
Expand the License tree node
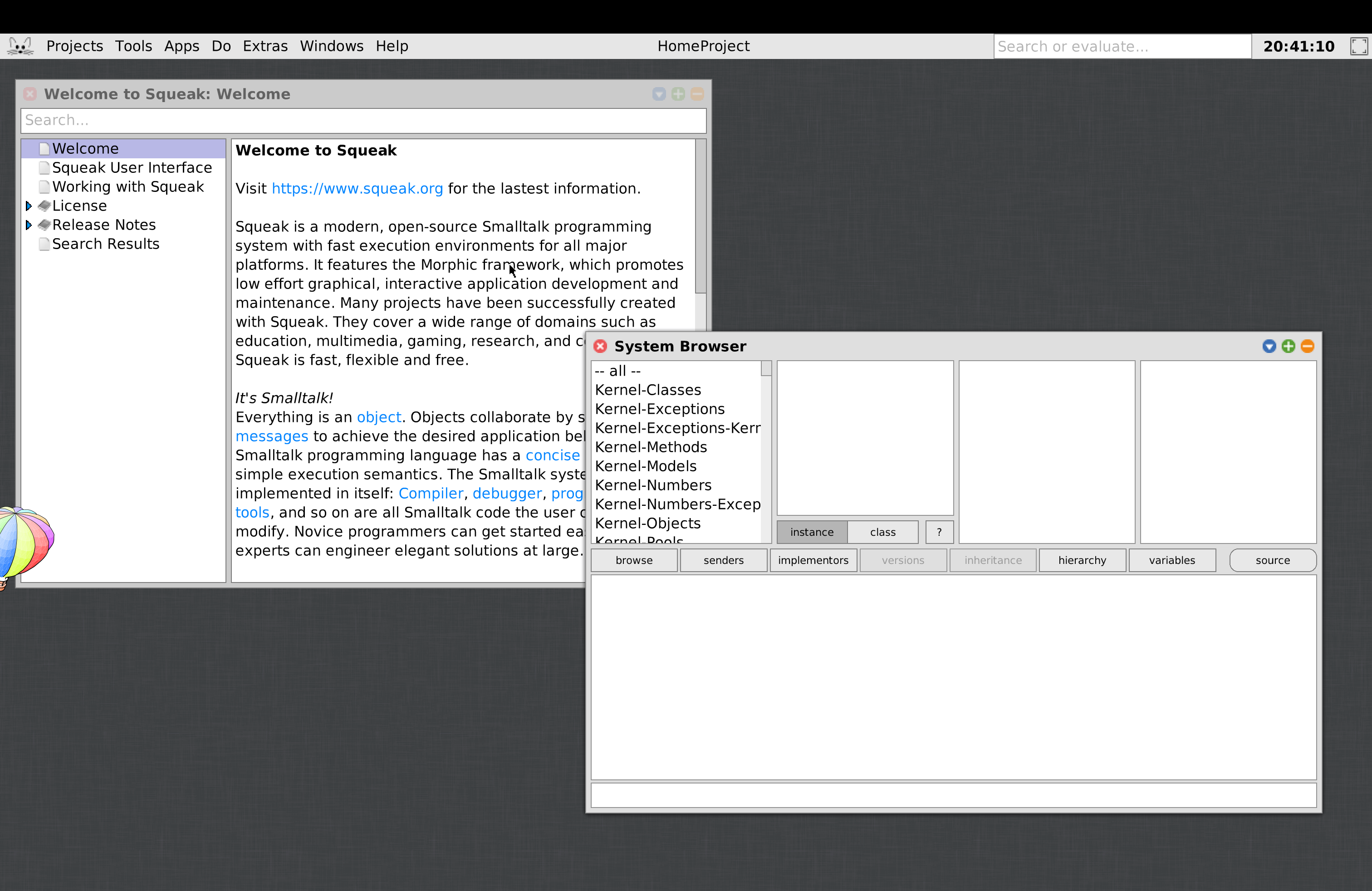[x=28, y=206]
